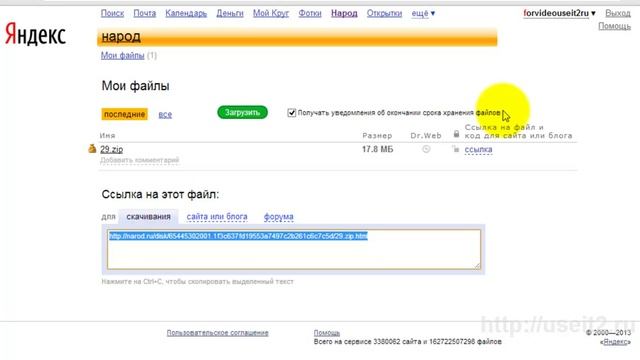This screenshot has width=640, height=360.
Task: Expand the ещё services menu
Action: (423, 13)
